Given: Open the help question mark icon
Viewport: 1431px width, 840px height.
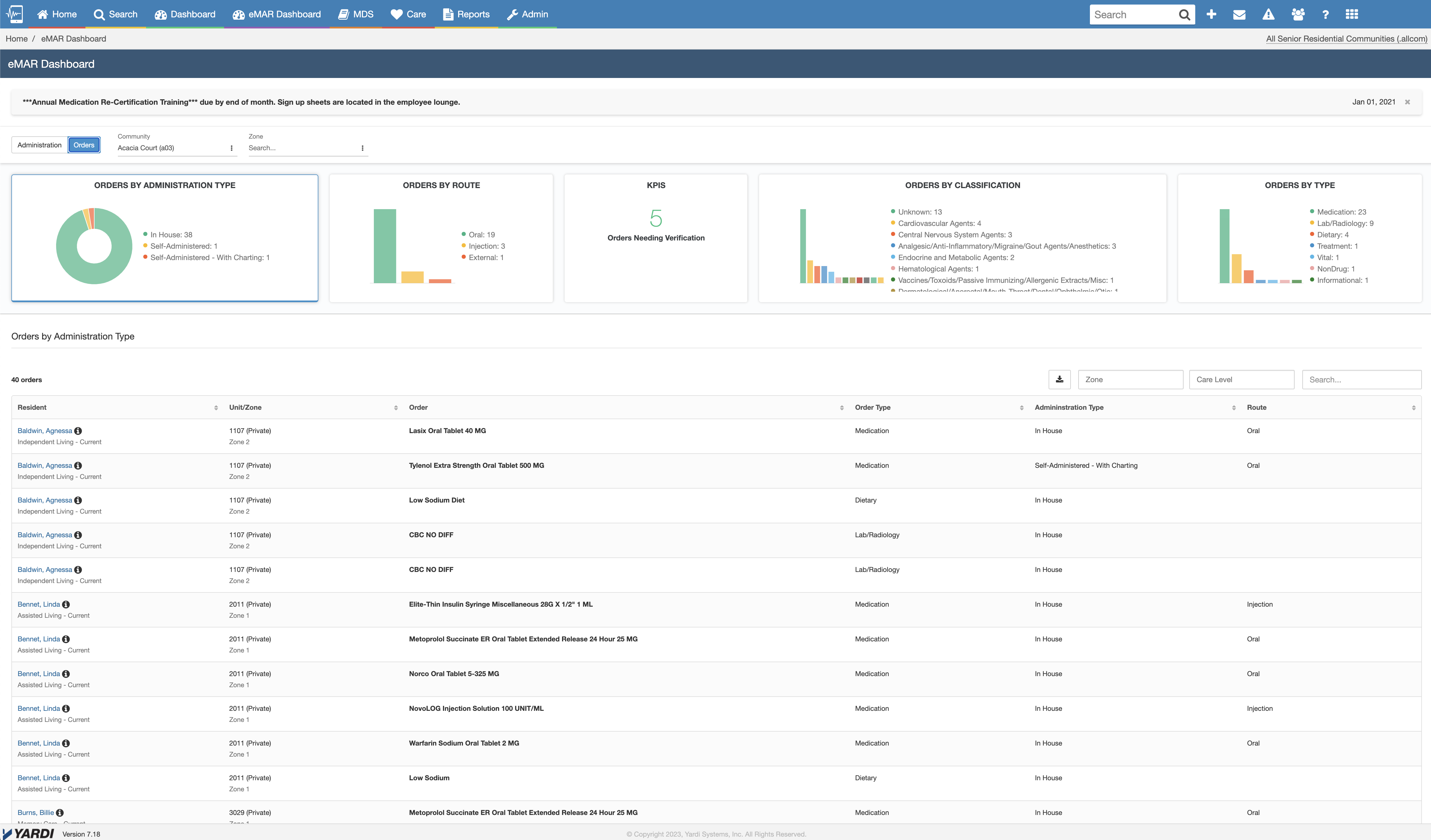Looking at the screenshot, I should click(x=1325, y=14).
